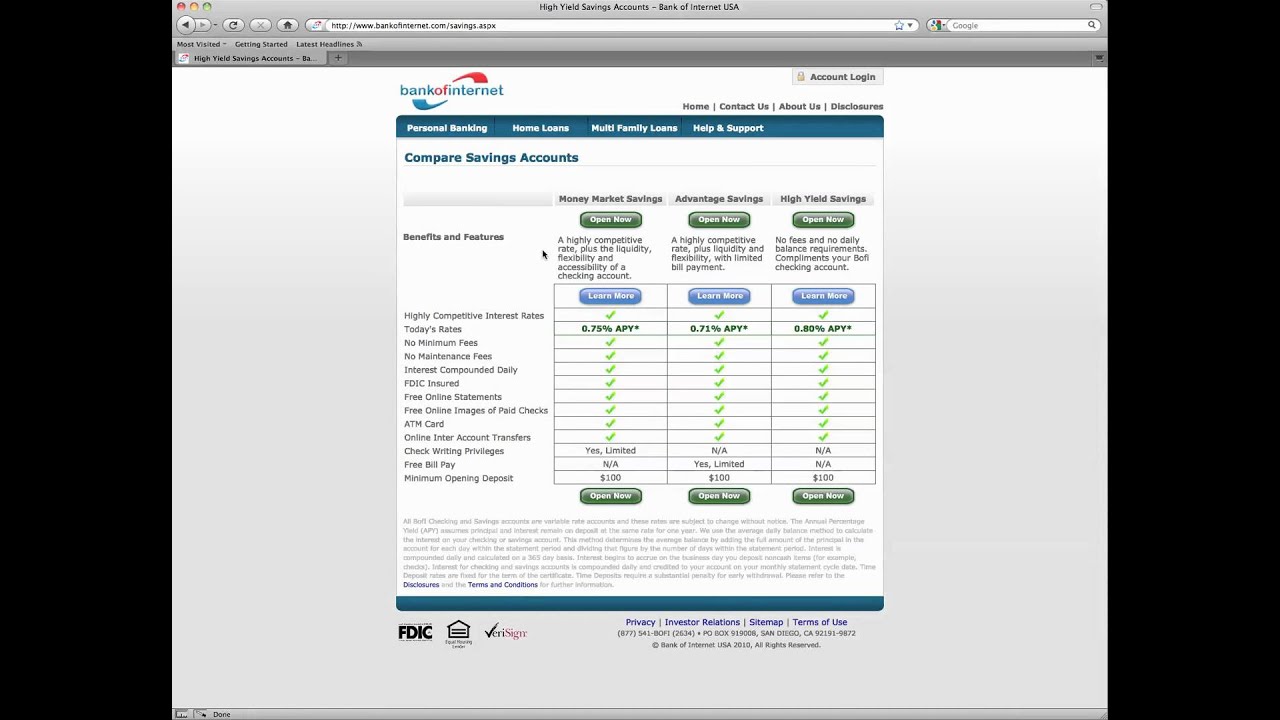Open Personal Banking menu

point(447,128)
